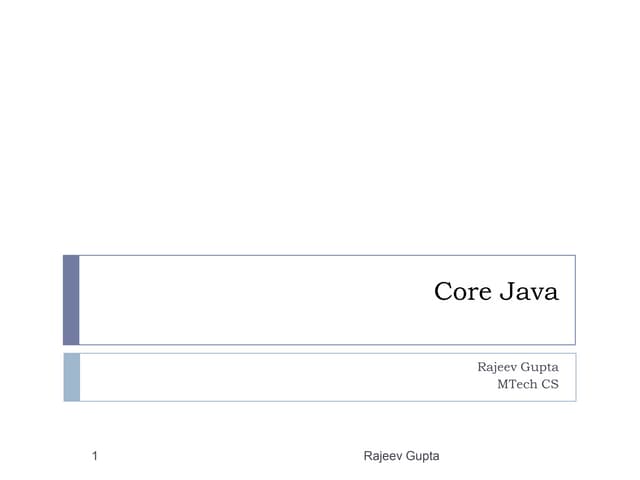Click the gap between title and subtitle boxes
The width and height of the screenshot is (640, 480).
320,348
